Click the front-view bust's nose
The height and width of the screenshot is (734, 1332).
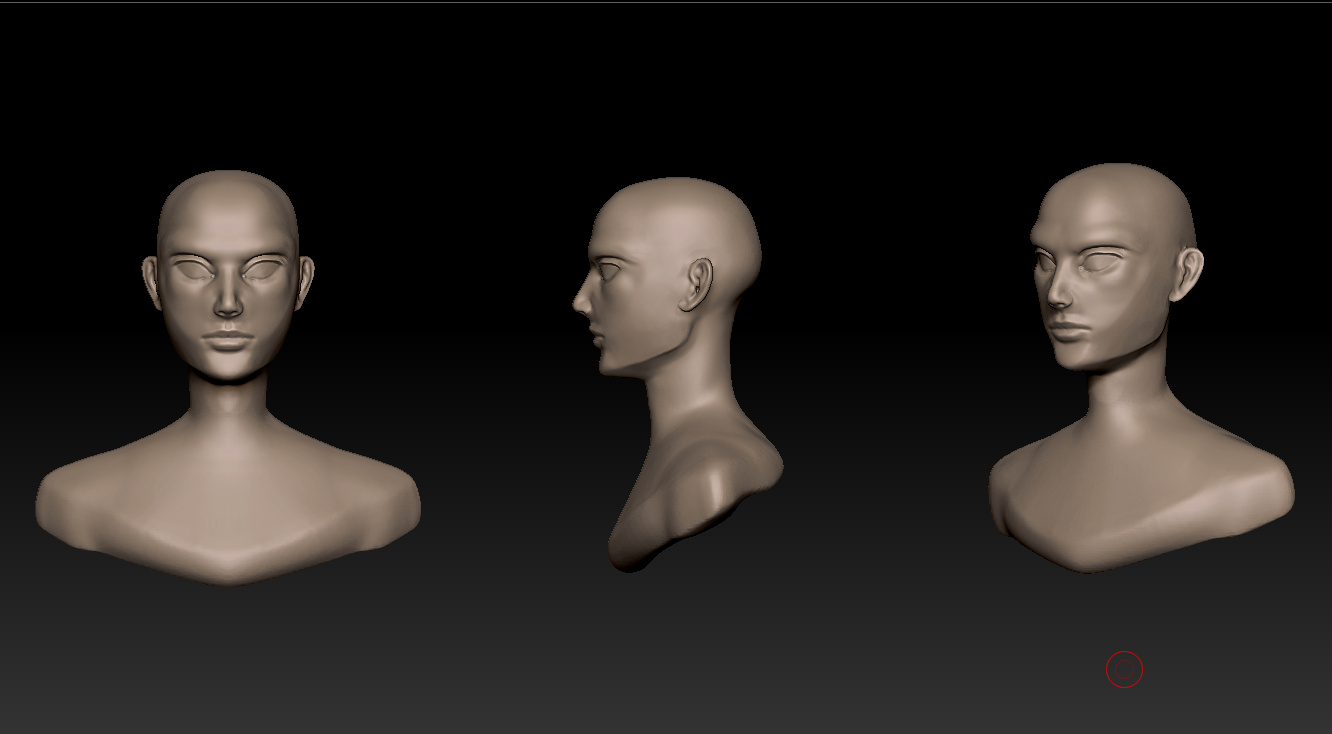click(227, 296)
